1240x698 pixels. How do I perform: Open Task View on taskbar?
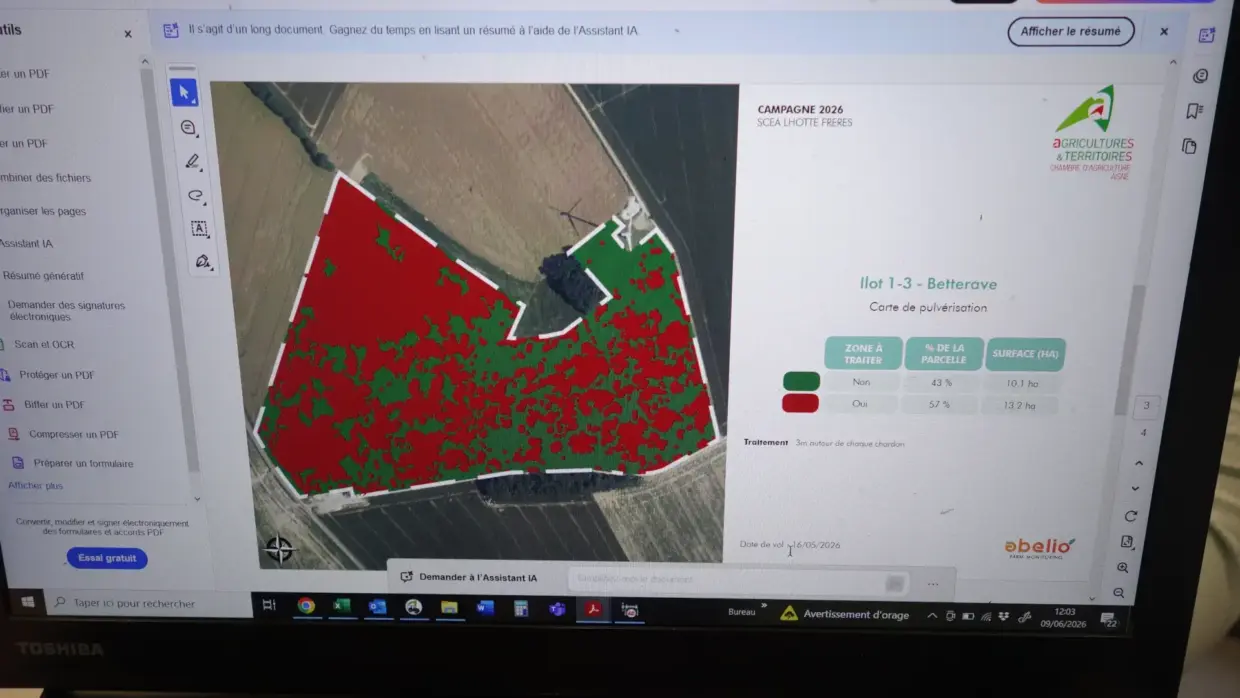(268, 605)
